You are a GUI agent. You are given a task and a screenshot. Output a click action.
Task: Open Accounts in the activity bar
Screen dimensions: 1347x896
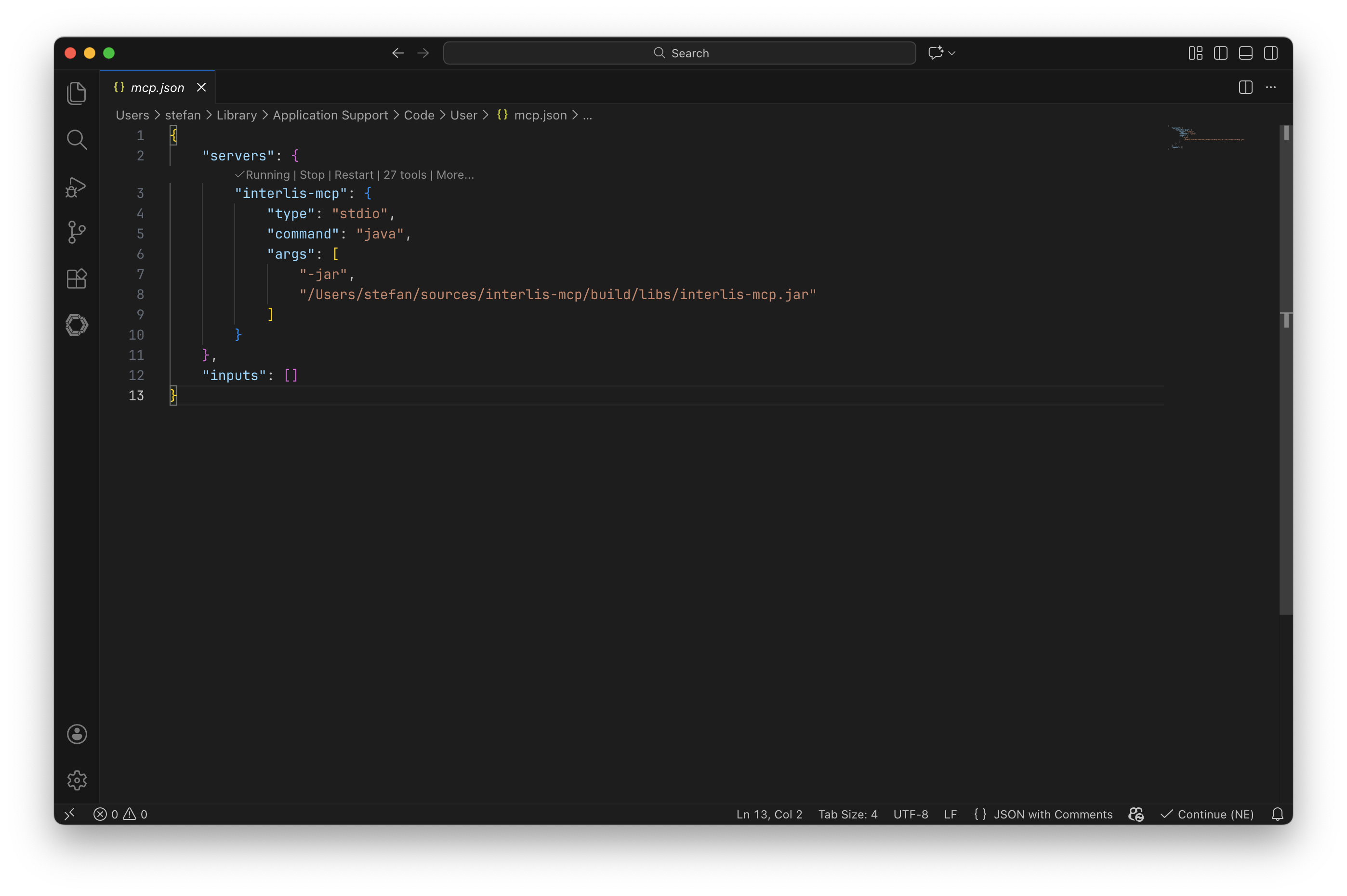(x=77, y=734)
